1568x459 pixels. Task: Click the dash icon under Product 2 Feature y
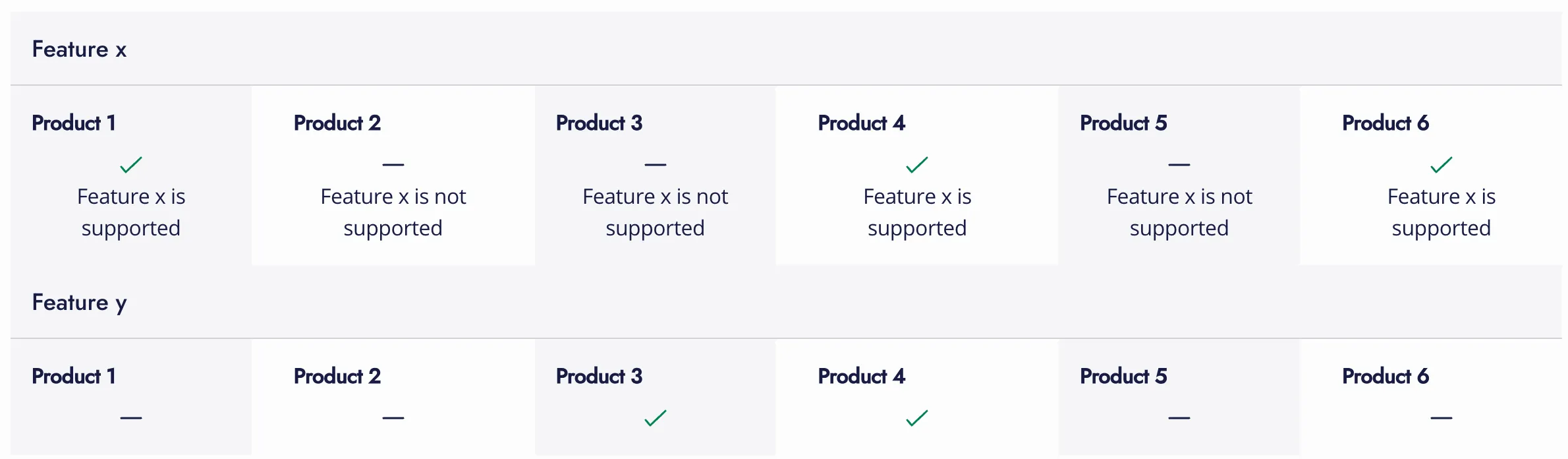pyautogui.click(x=393, y=417)
